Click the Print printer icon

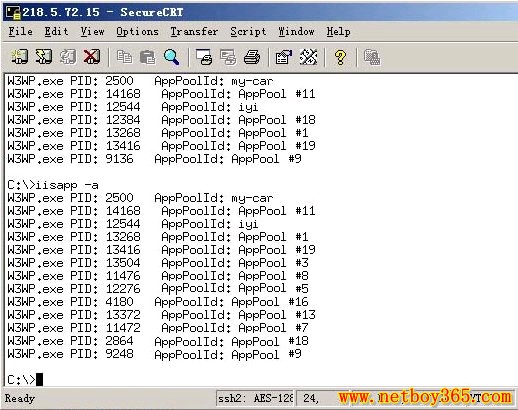click(x=252, y=57)
